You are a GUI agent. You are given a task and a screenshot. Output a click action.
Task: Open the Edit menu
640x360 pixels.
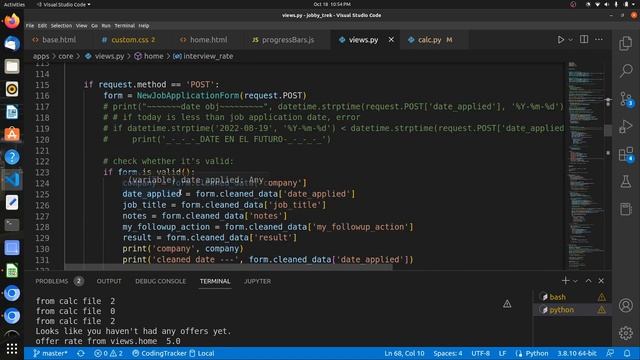pos(42,25)
